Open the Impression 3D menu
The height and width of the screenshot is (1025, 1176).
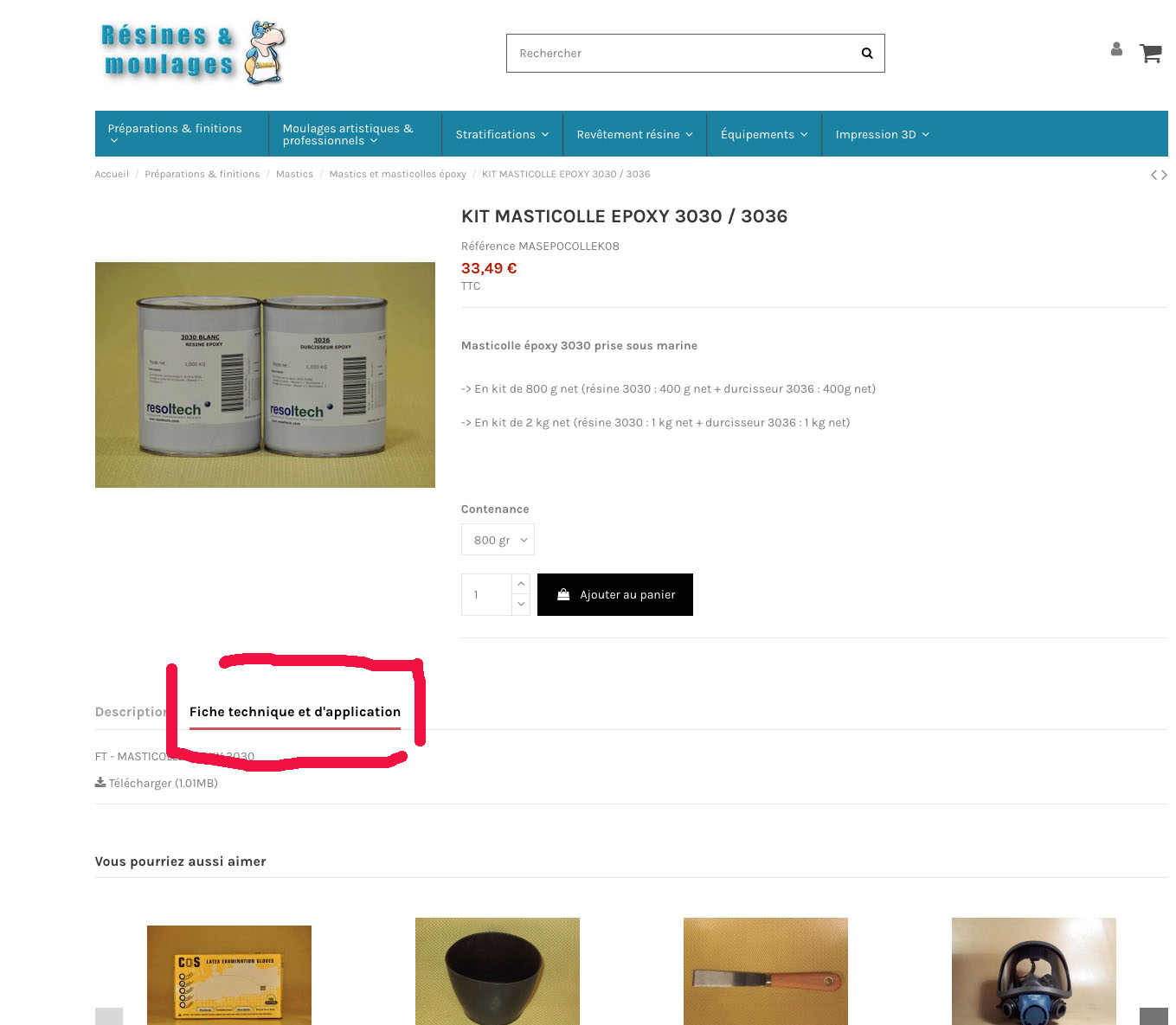tap(882, 134)
